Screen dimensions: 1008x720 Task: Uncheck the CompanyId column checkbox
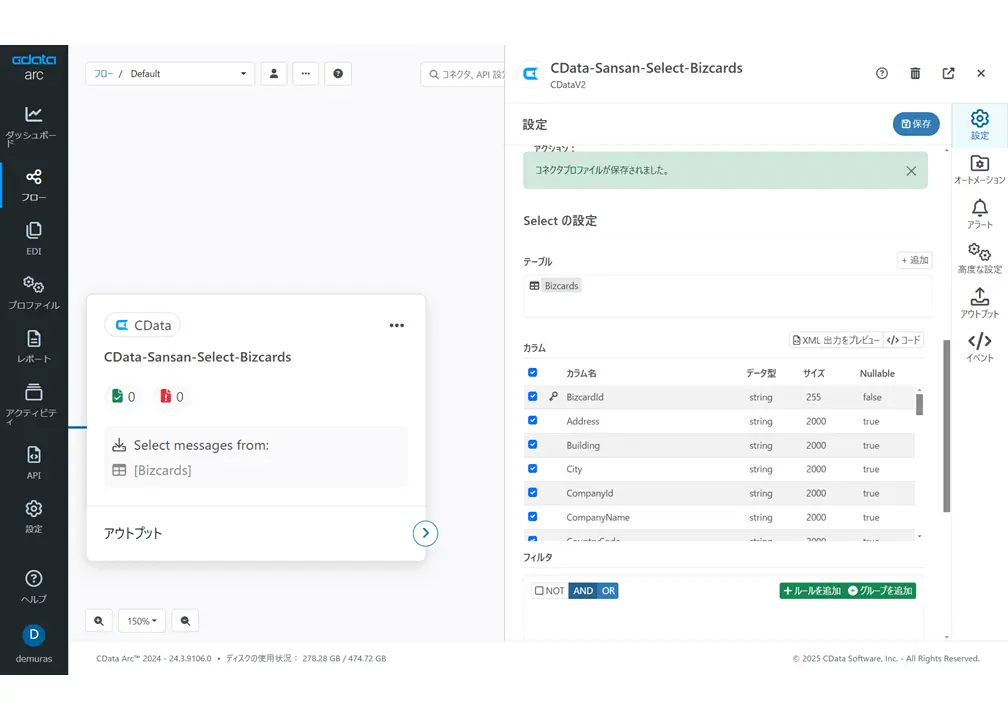point(532,492)
